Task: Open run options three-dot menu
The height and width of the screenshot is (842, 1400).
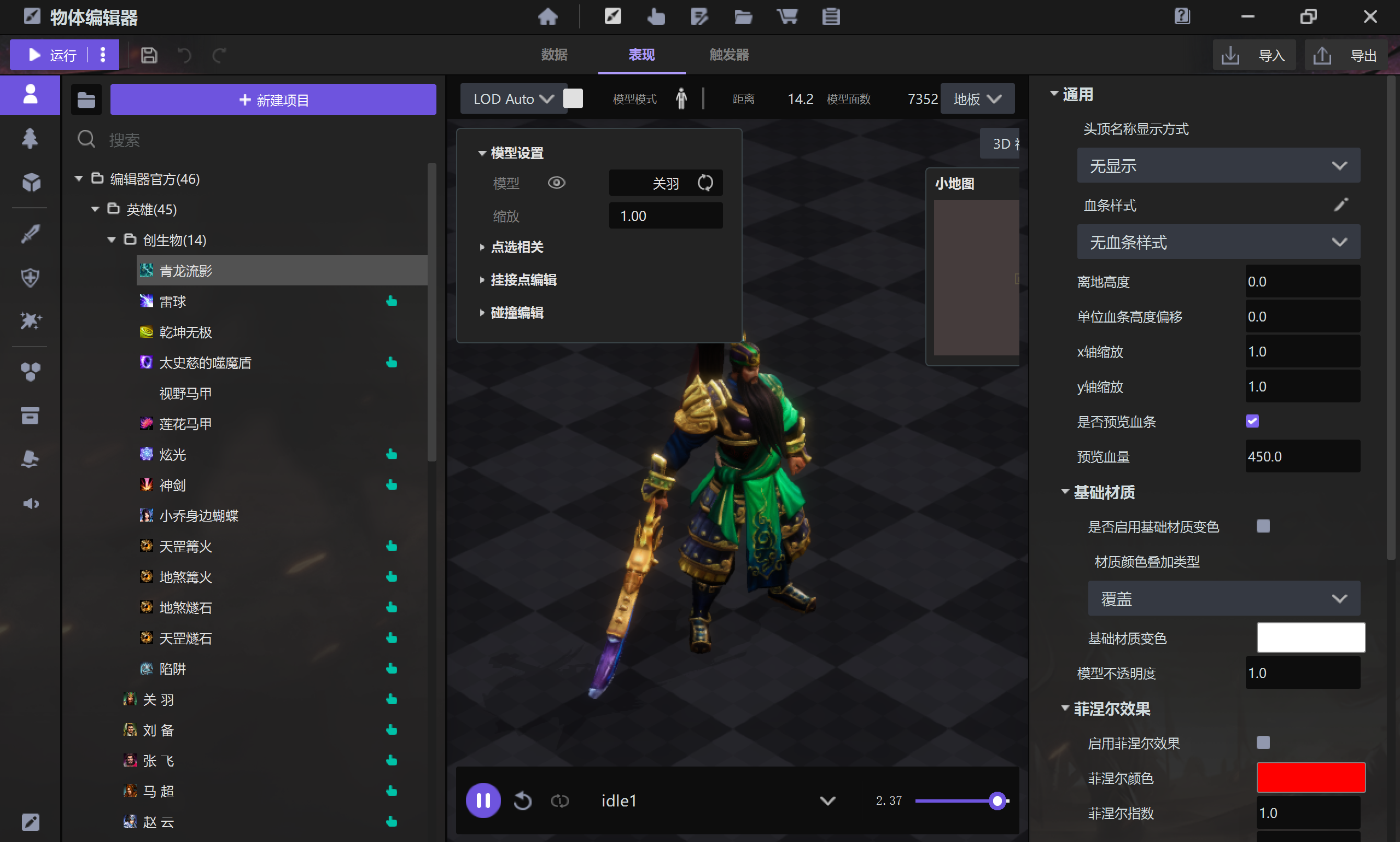Action: [x=103, y=55]
